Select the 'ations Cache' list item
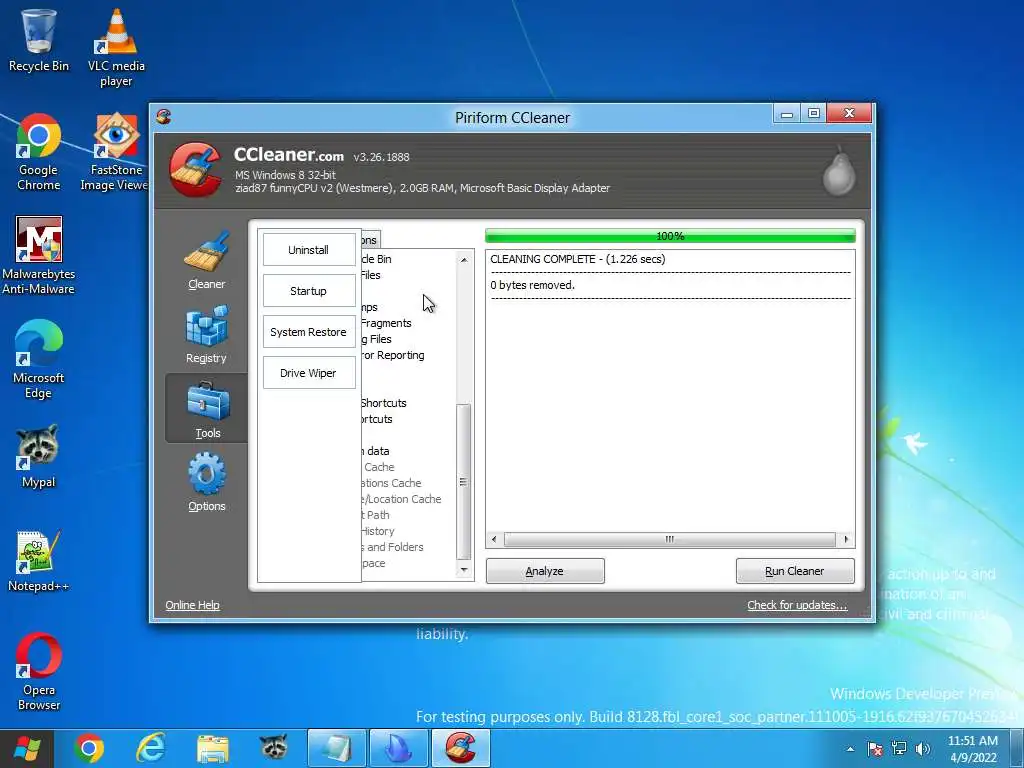This screenshot has width=1024, height=768. (x=391, y=483)
